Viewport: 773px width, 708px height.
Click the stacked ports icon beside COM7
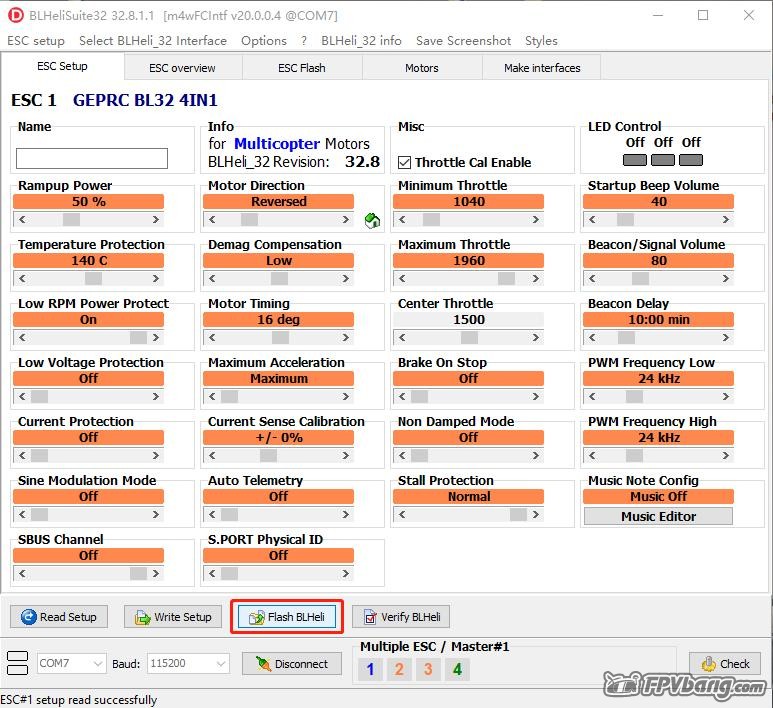pyautogui.click(x=18, y=663)
